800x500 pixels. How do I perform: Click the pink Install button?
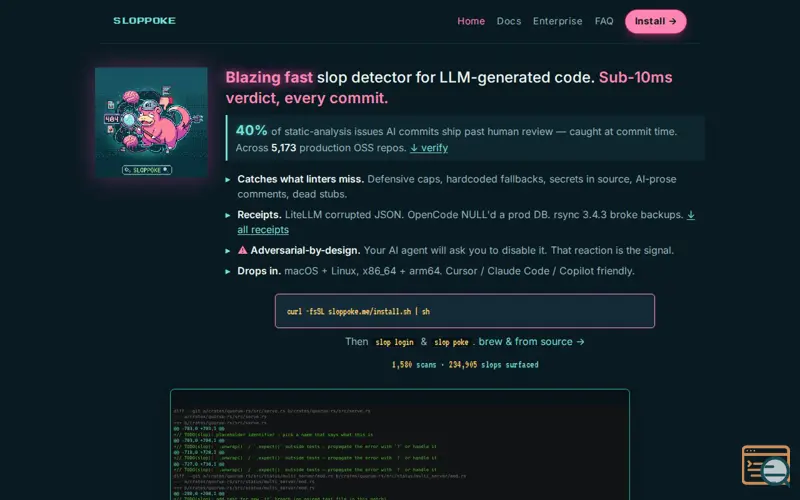(656, 21)
